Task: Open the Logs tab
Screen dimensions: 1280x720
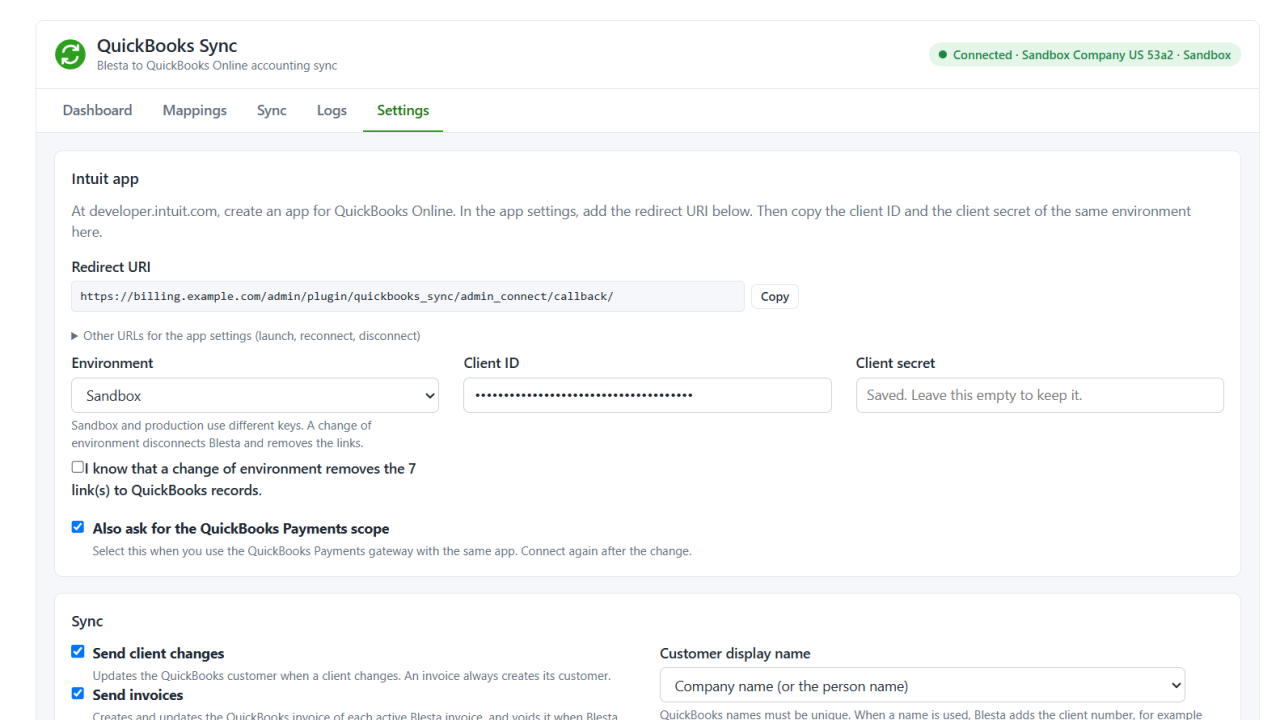Action: [x=332, y=110]
